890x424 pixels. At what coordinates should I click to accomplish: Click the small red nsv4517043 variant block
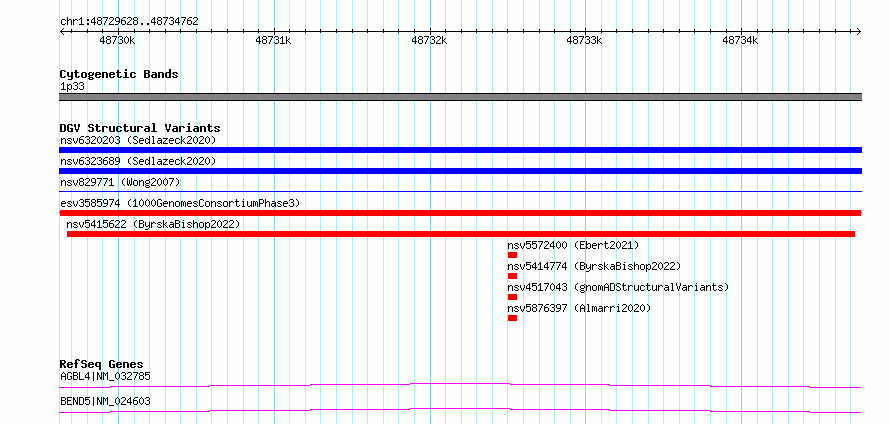(513, 297)
